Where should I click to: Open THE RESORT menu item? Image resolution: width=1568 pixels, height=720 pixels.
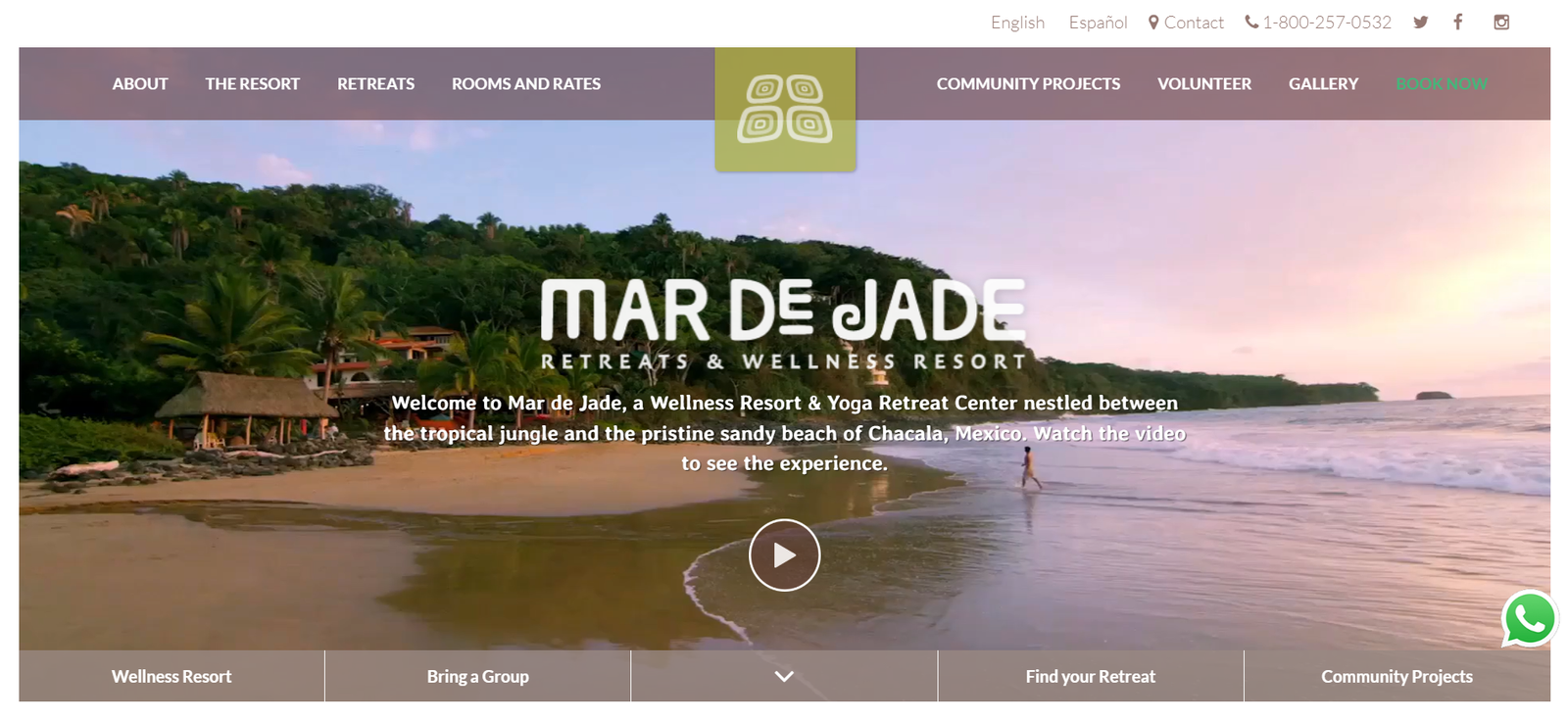click(x=252, y=84)
